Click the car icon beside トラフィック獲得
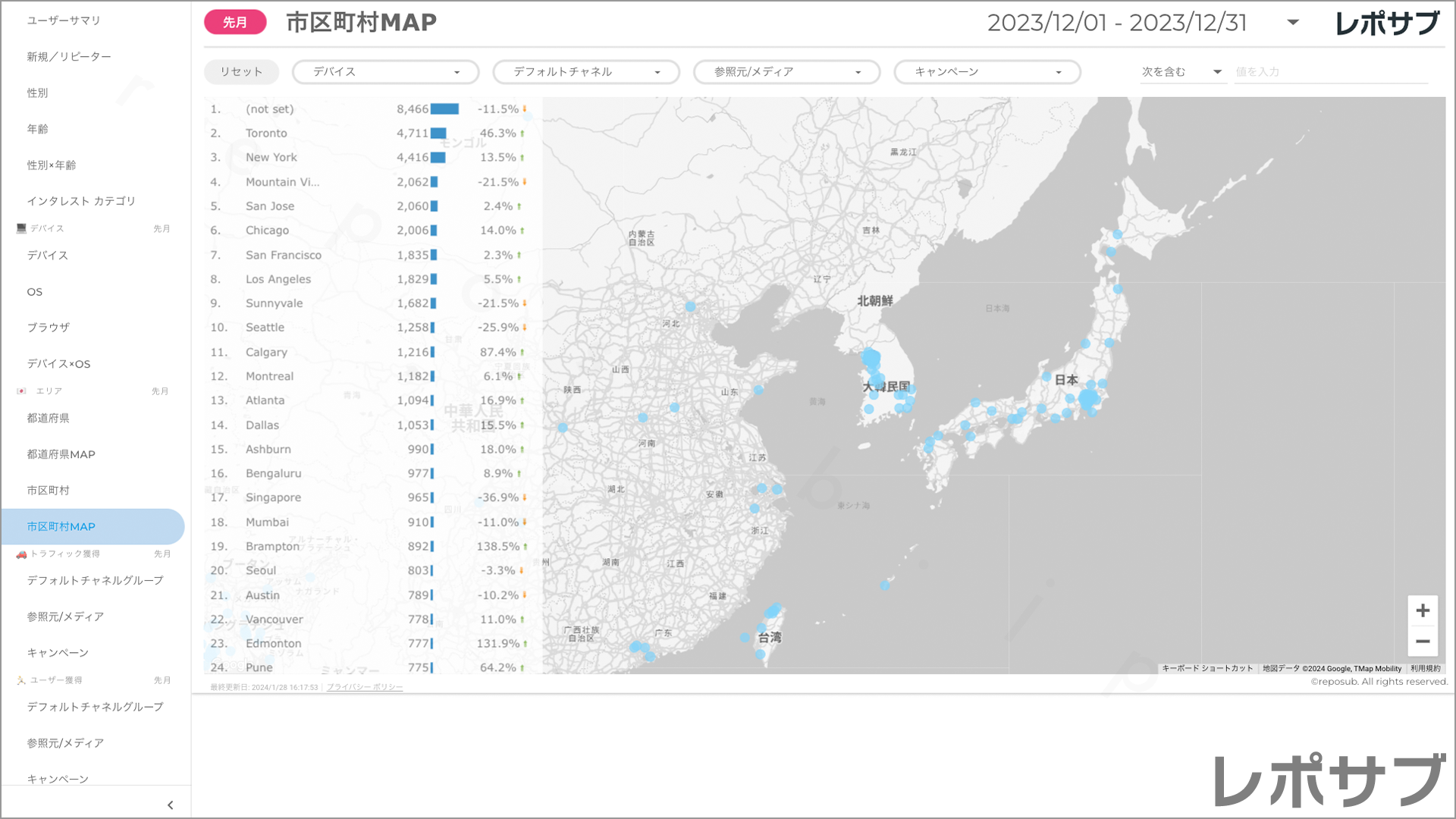The width and height of the screenshot is (1456, 819). (21, 554)
